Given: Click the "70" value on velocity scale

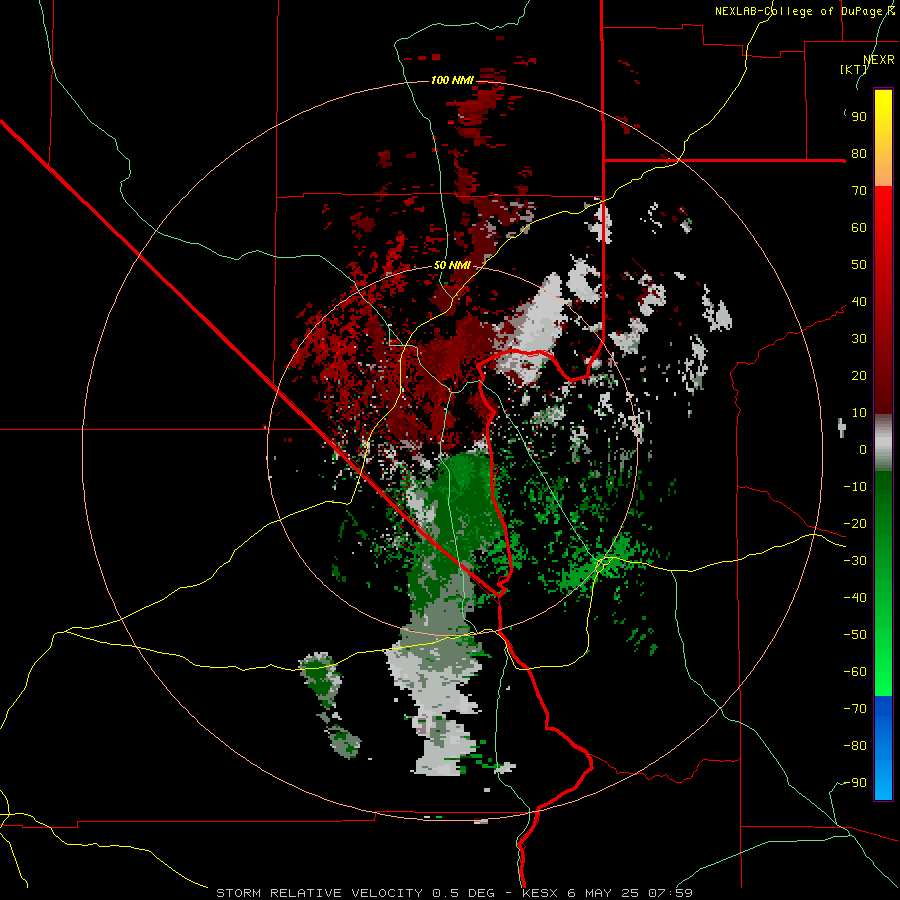Looking at the screenshot, I should coord(859,191).
